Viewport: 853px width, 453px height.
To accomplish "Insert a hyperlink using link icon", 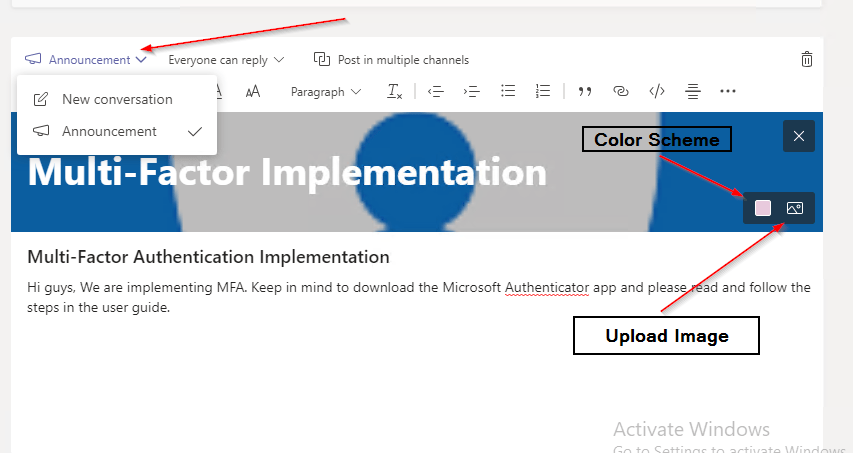I will click(621, 92).
